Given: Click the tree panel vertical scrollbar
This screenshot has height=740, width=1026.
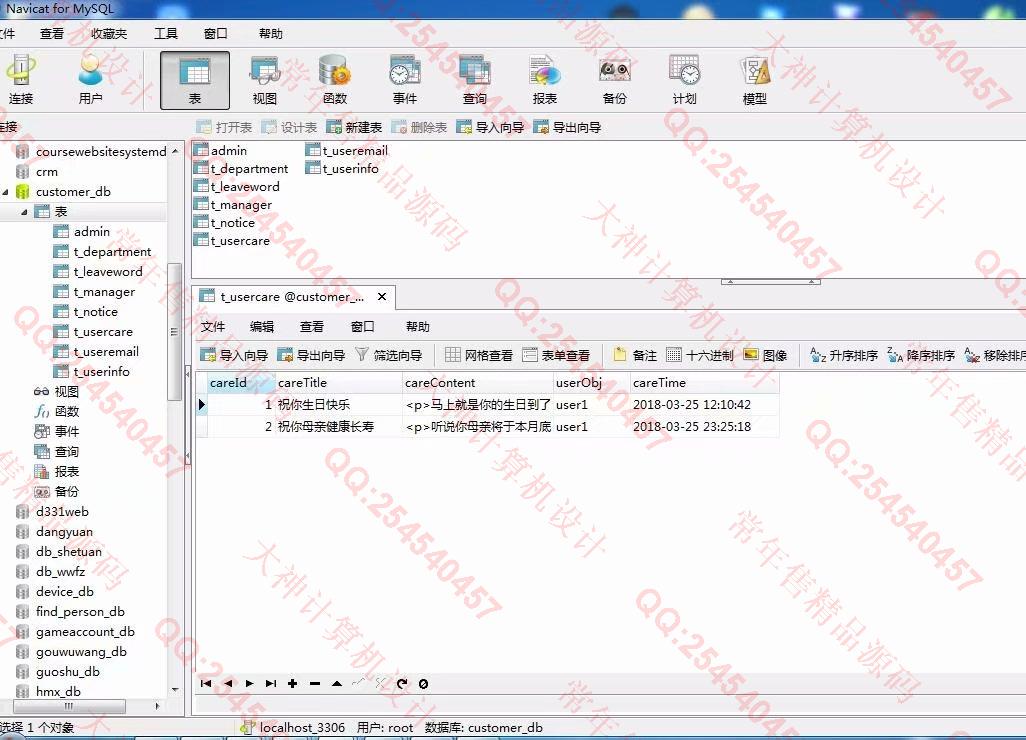Looking at the screenshot, I should (x=174, y=331).
